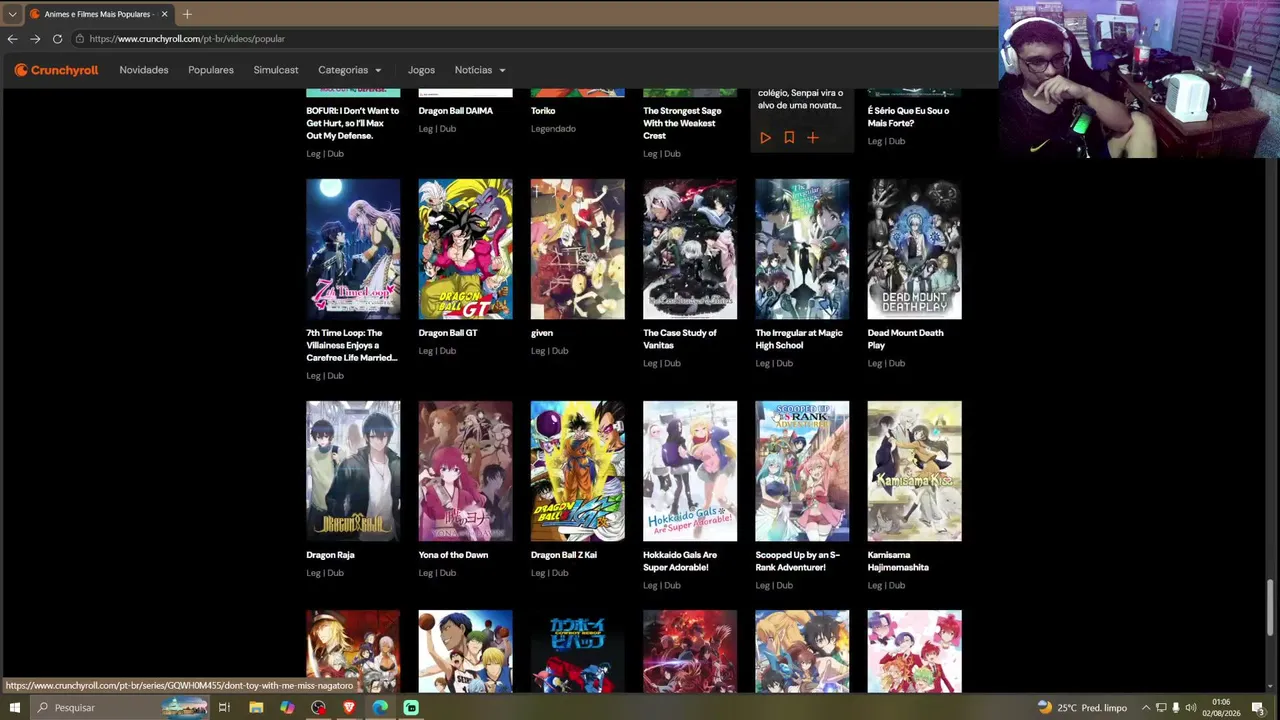Click the Toriko title link

click(x=543, y=111)
